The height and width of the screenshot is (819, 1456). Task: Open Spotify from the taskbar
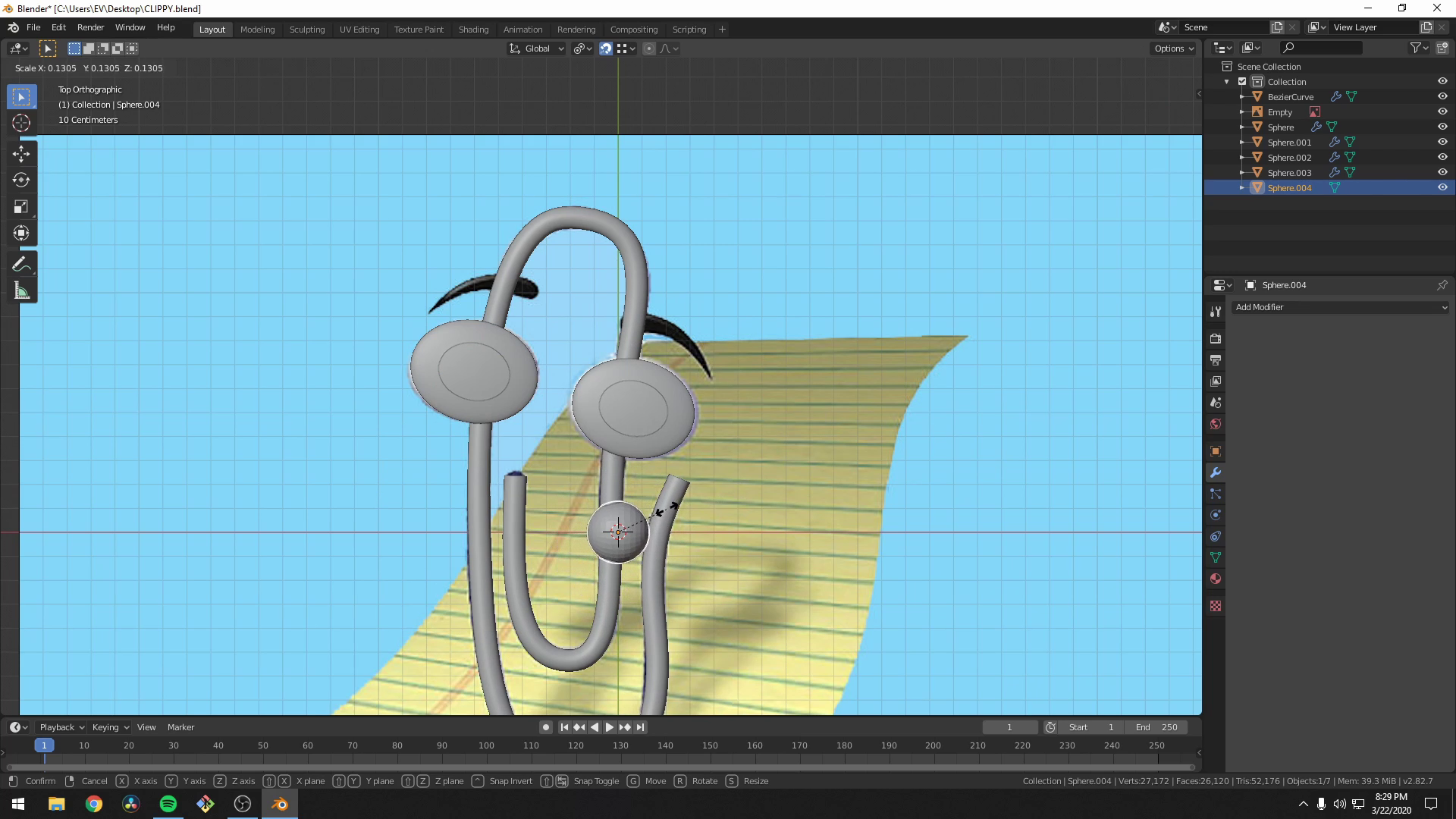pos(168,804)
